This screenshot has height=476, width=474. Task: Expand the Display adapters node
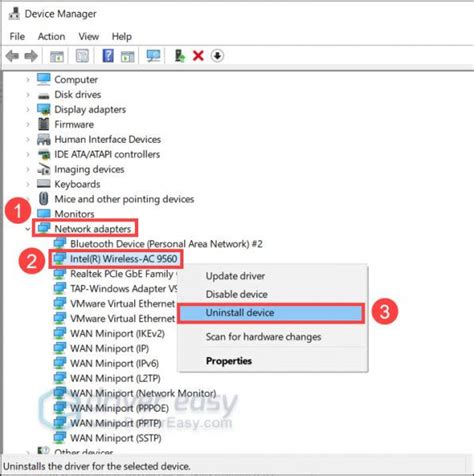click(28, 110)
